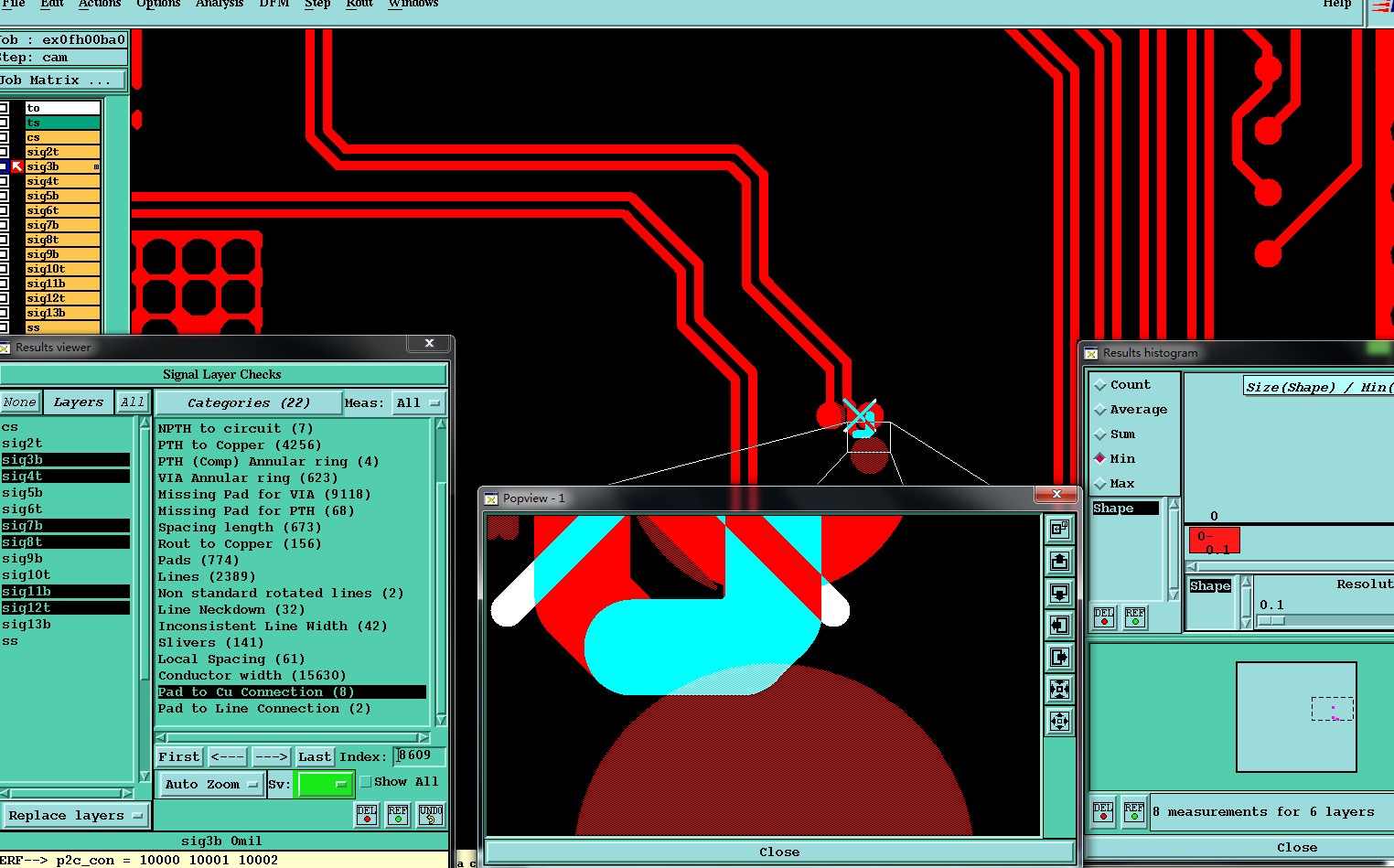This screenshot has height=868, width=1394.
Task: Open the green Sv severity dropdown
Action: [326, 785]
